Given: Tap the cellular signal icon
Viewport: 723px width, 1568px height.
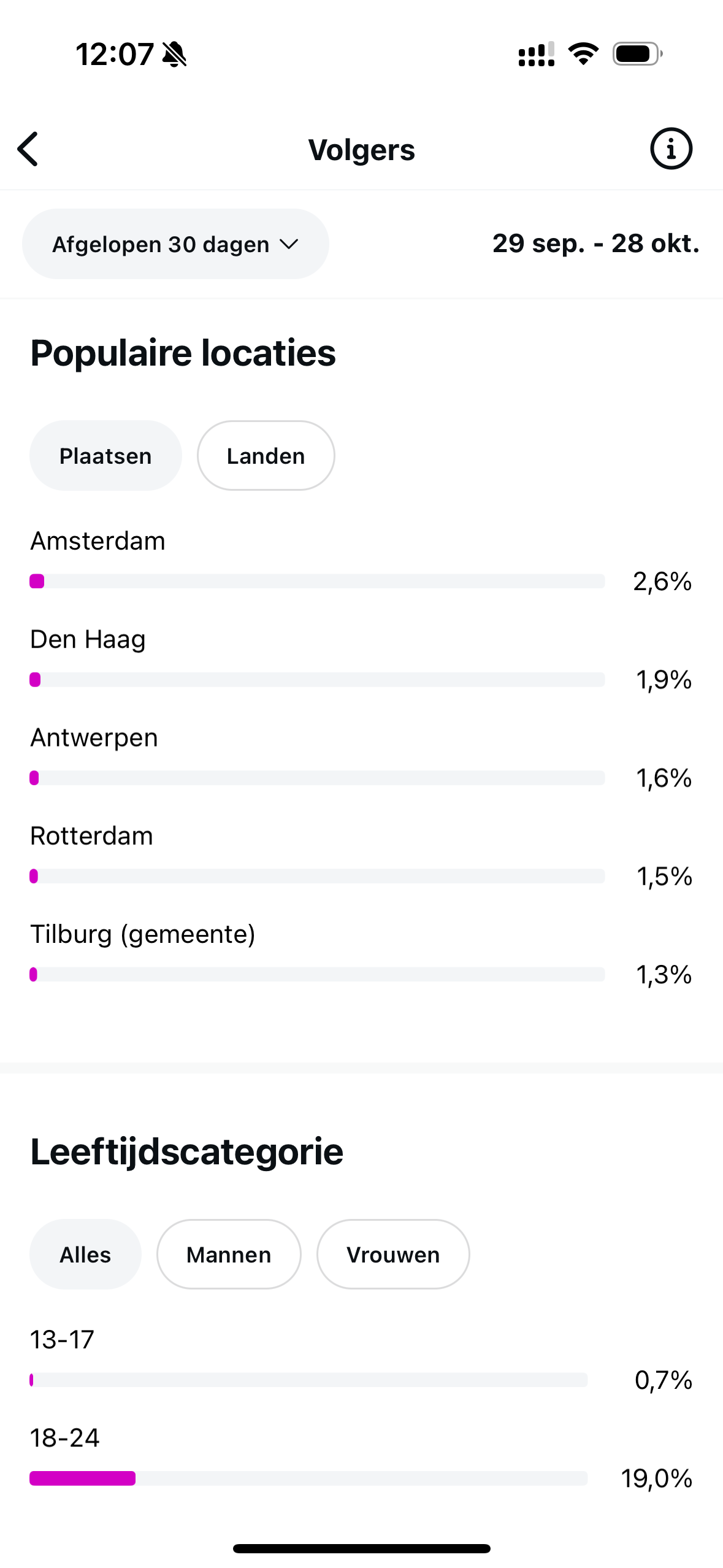Looking at the screenshot, I should tap(537, 54).
